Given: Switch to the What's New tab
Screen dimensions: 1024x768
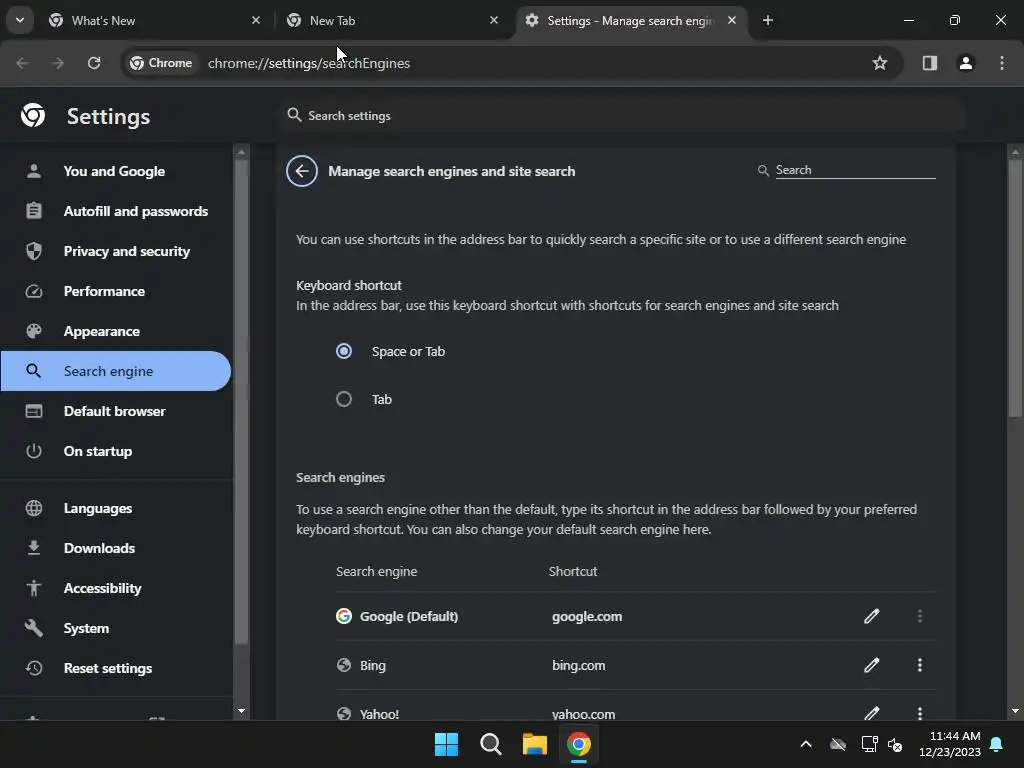Looking at the screenshot, I should coord(154,20).
